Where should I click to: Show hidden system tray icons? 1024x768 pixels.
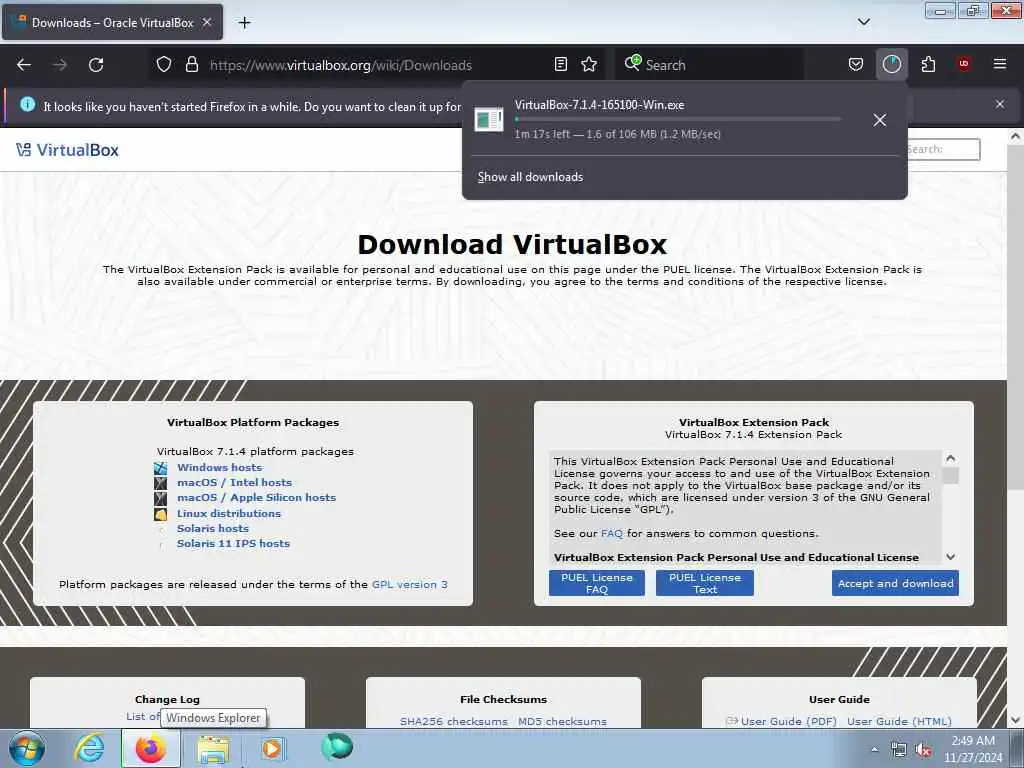tap(874, 750)
